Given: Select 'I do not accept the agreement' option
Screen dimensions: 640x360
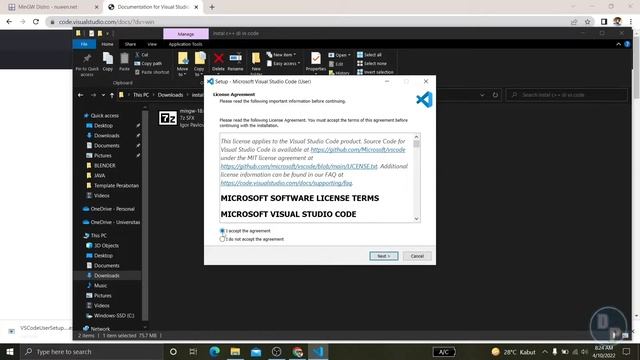Looking at the screenshot, I should click(x=222, y=239).
